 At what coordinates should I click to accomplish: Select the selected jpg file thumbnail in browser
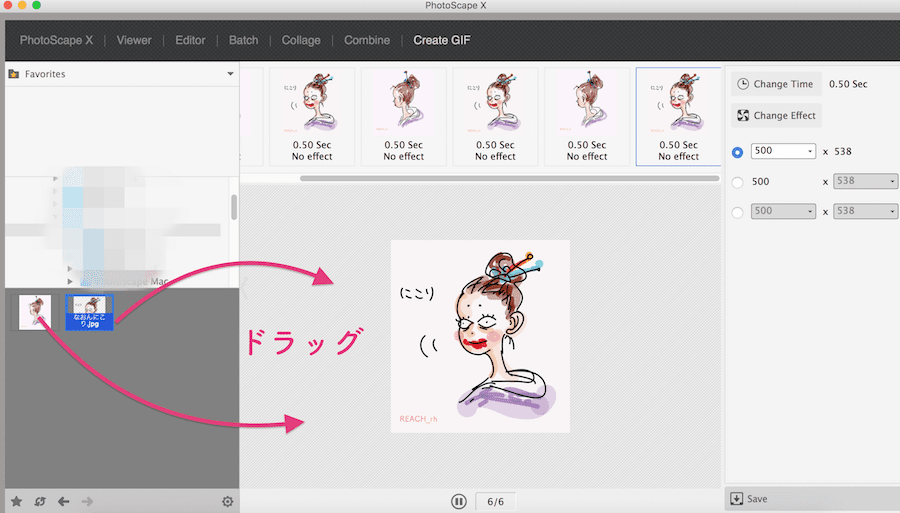89,312
